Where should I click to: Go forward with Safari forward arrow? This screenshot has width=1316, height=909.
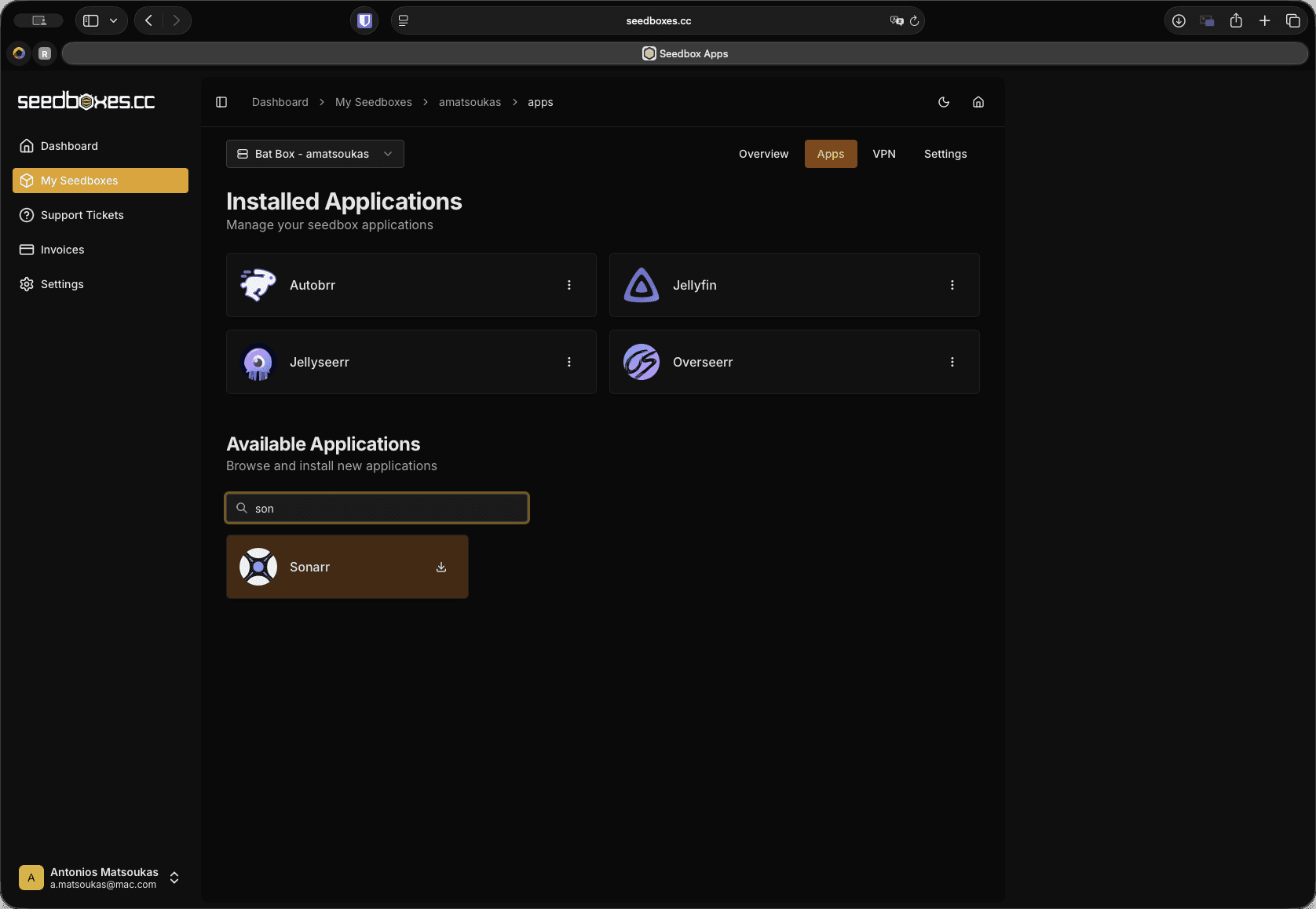pos(177,21)
